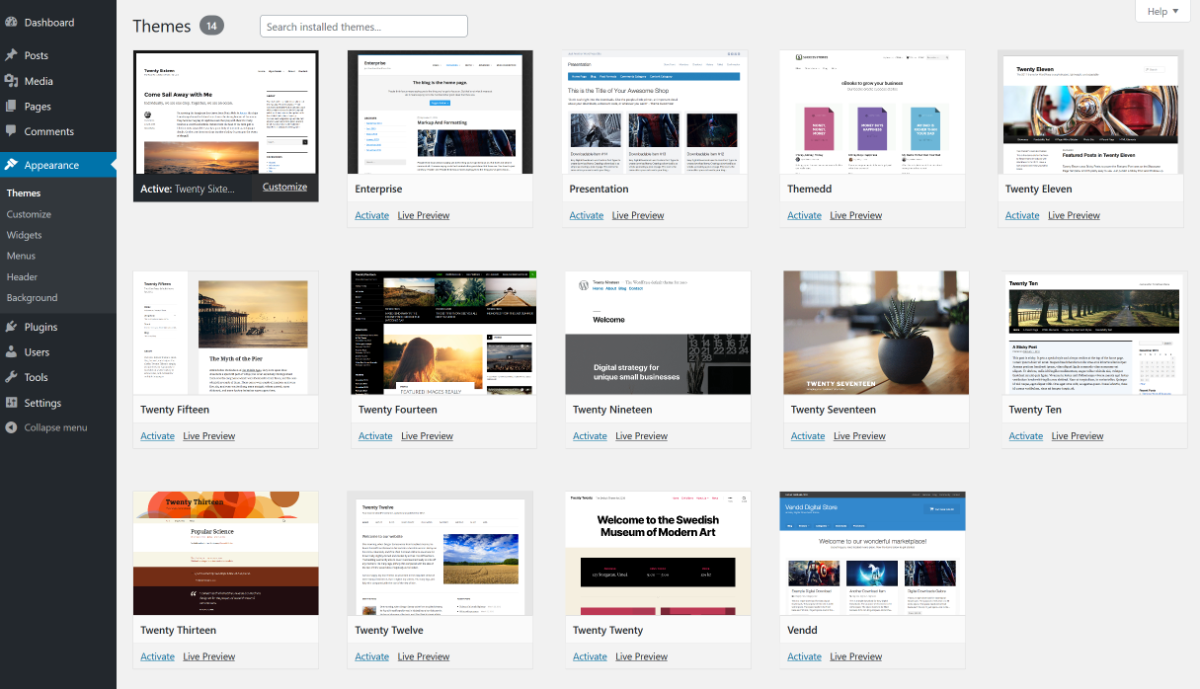This screenshot has height=689, width=1200.
Task: Open Themes submenu item
Action: coord(23,193)
